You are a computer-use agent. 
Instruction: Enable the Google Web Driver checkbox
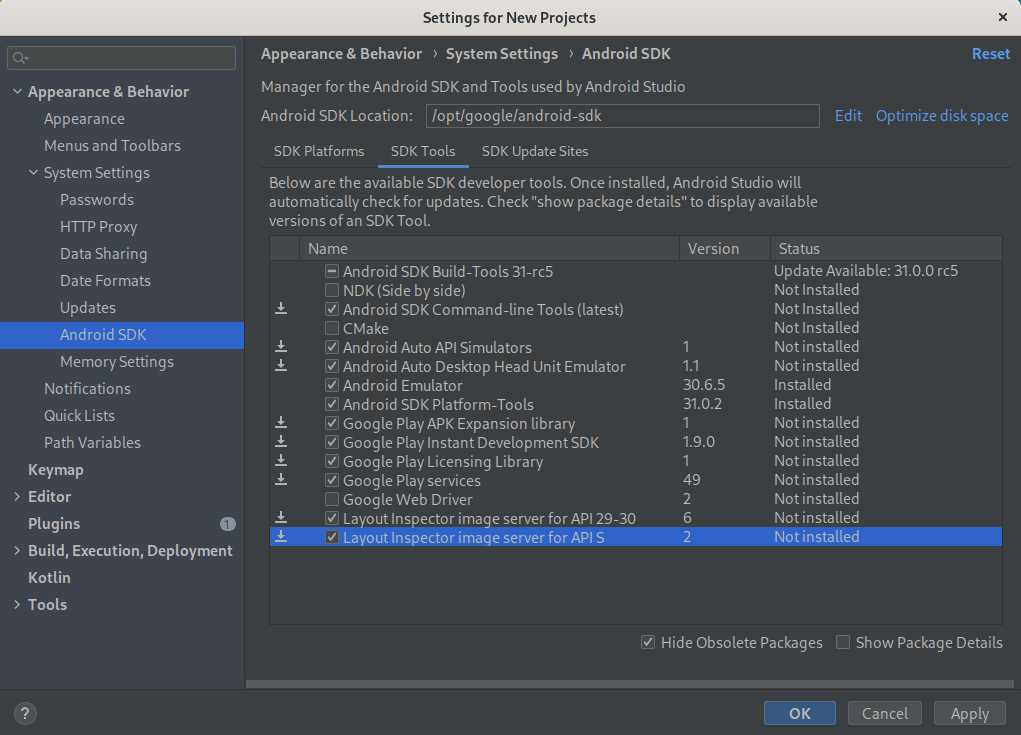tap(331, 499)
